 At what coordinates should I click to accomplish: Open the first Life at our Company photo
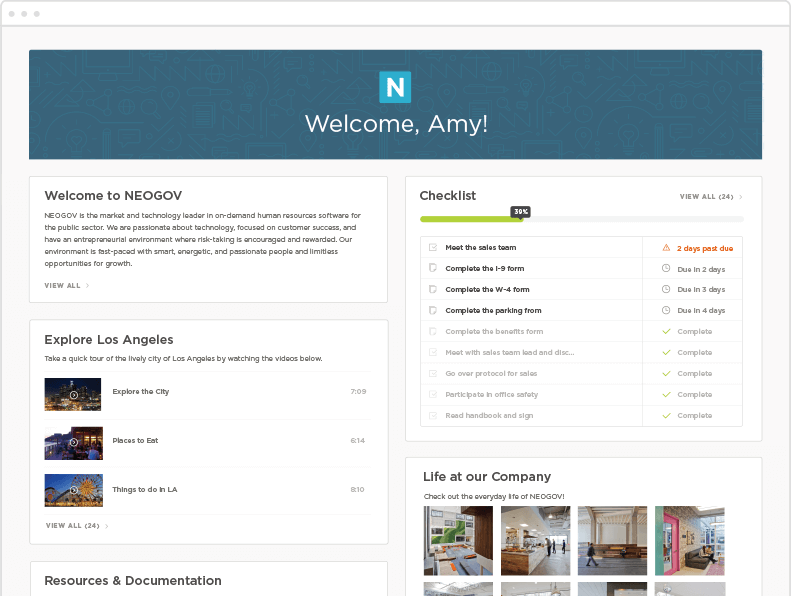tap(458, 540)
